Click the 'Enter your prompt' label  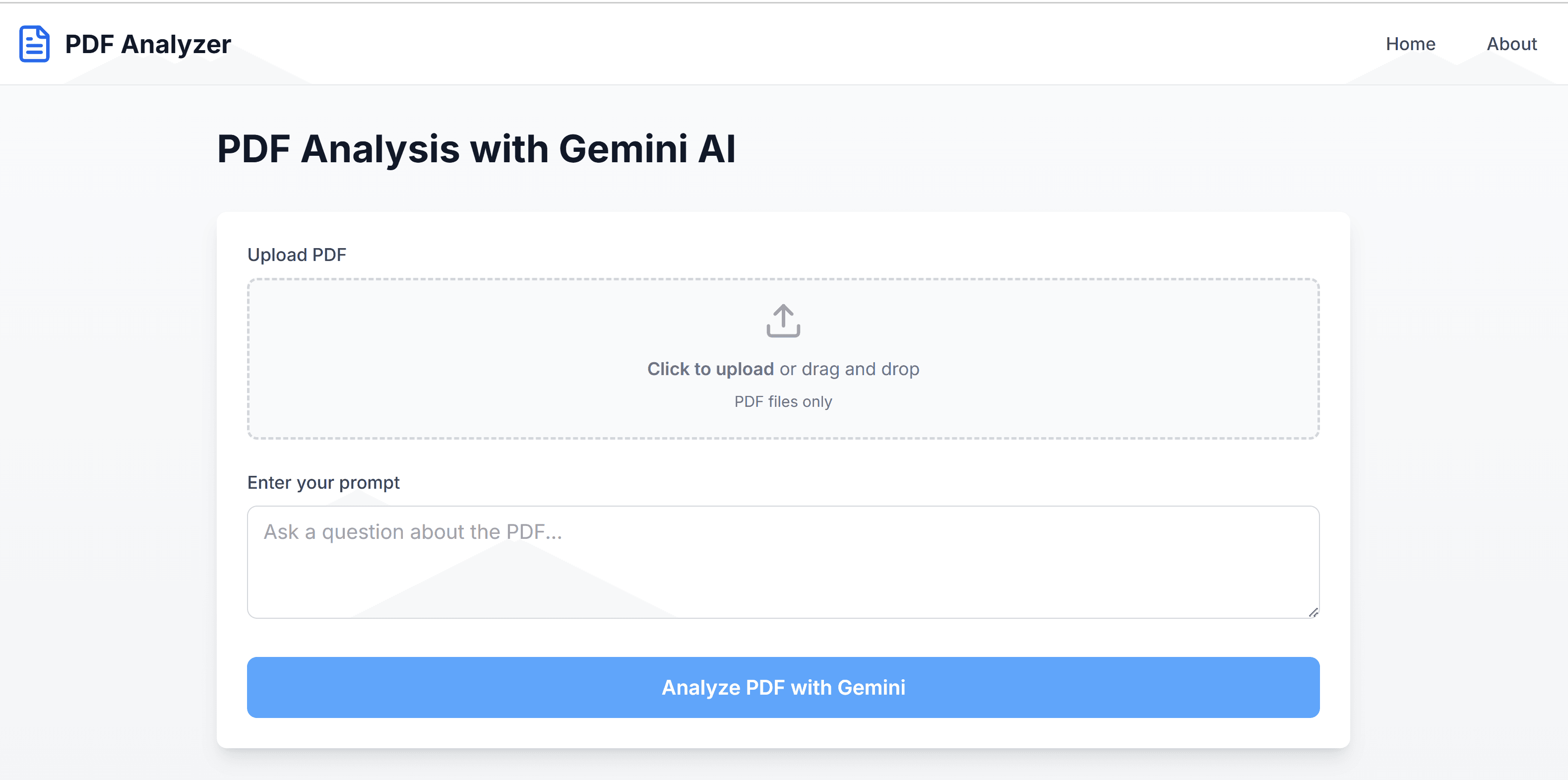[323, 482]
